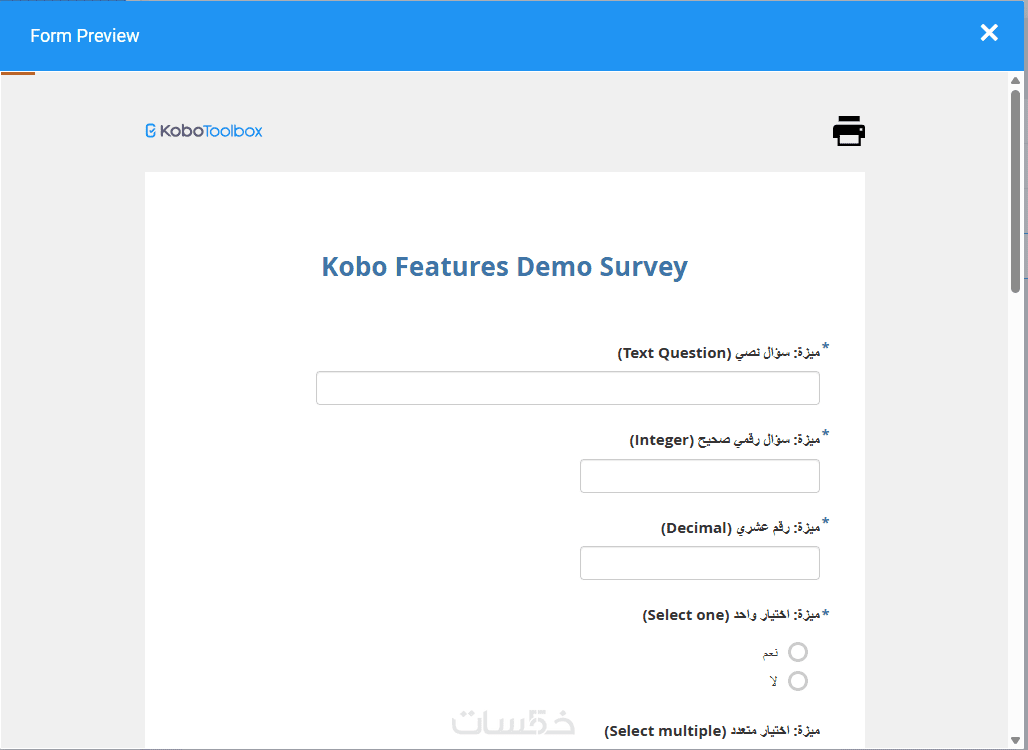Click the Text Question label
Screen dimensions: 1028x750
pyautogui.click(x=719, y=353)
